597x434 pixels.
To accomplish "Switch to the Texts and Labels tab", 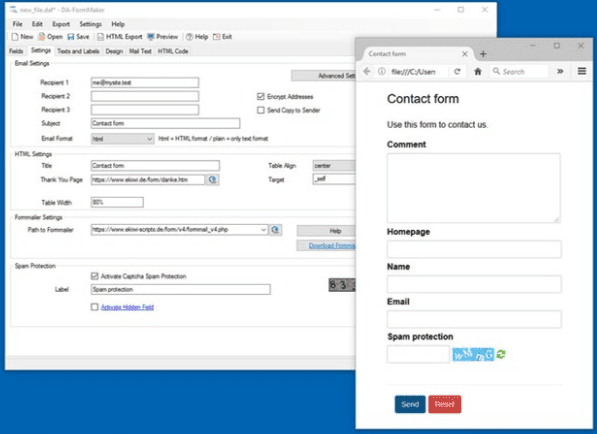I will 78,51.
